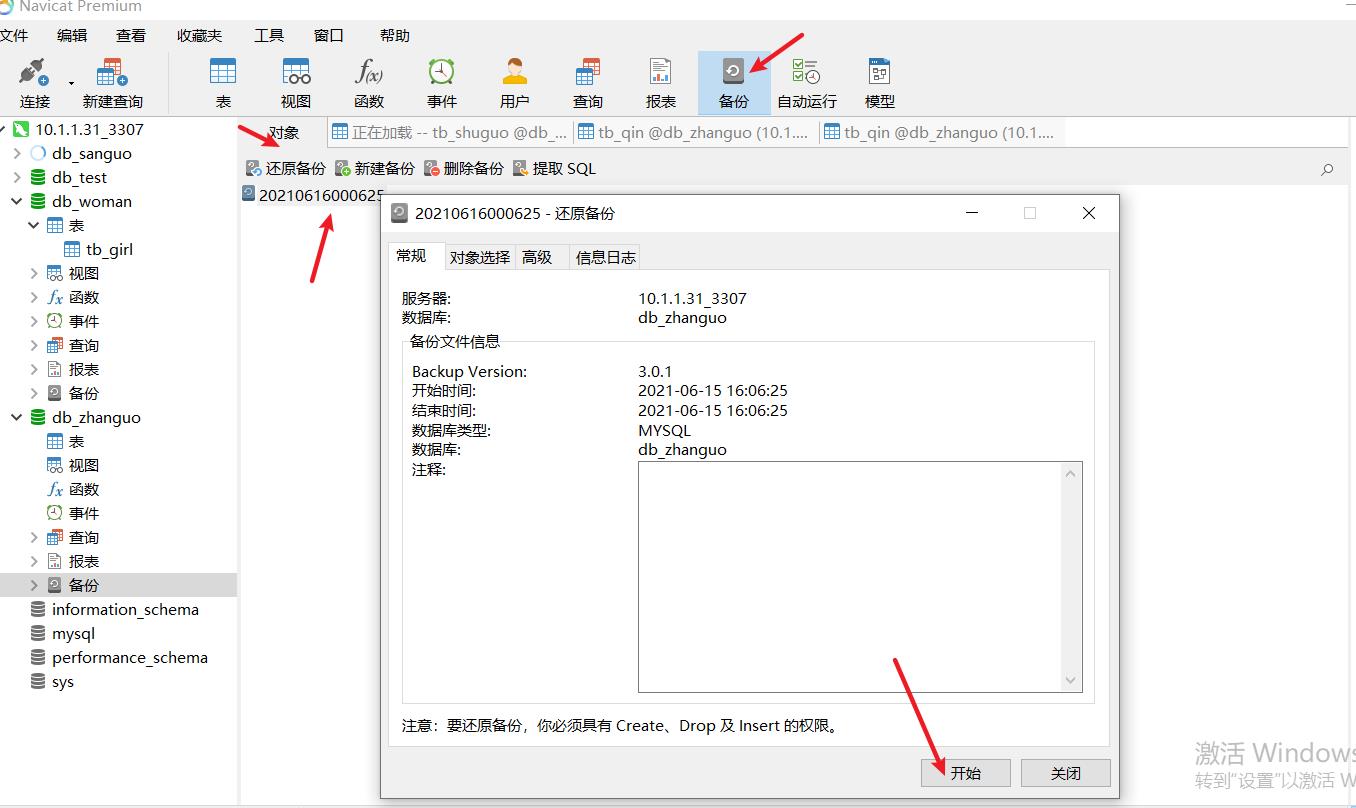Switch to 对象选择 tab in restore dialog
1356x808 pixels.
tap(479, 257)
